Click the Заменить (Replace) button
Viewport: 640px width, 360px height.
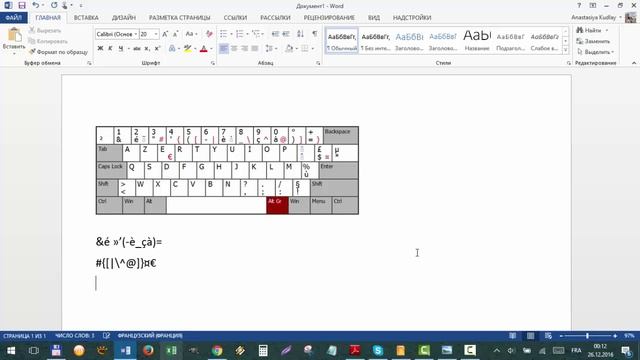tap(593, 41)
